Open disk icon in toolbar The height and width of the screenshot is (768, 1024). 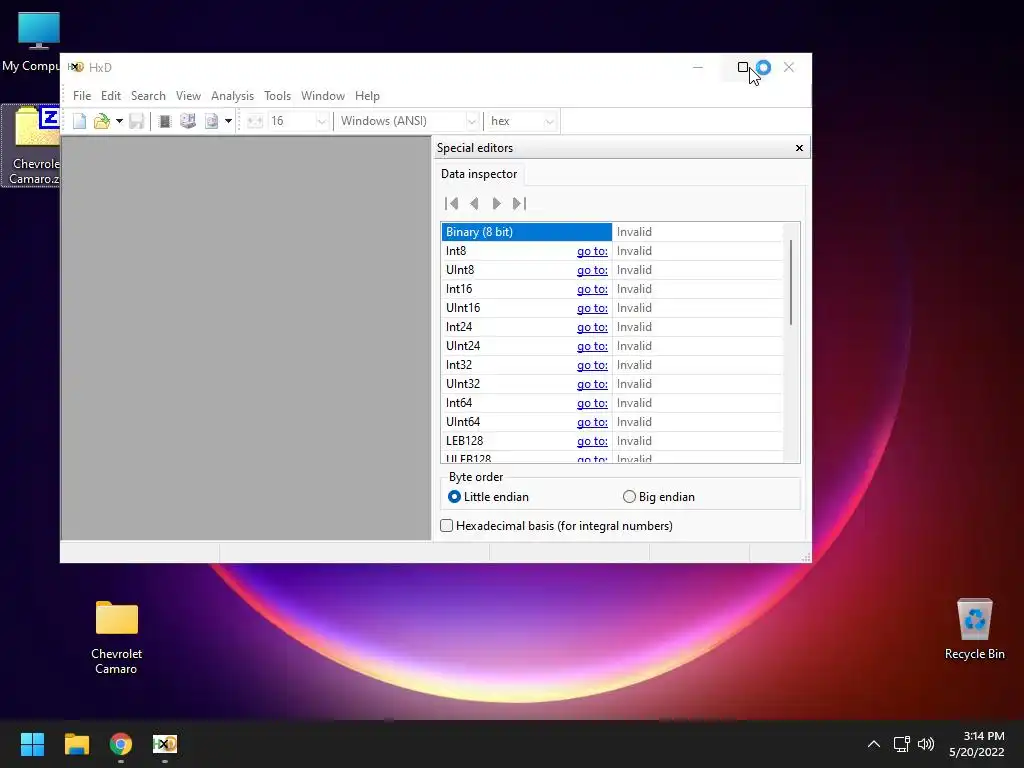point(188,121)
